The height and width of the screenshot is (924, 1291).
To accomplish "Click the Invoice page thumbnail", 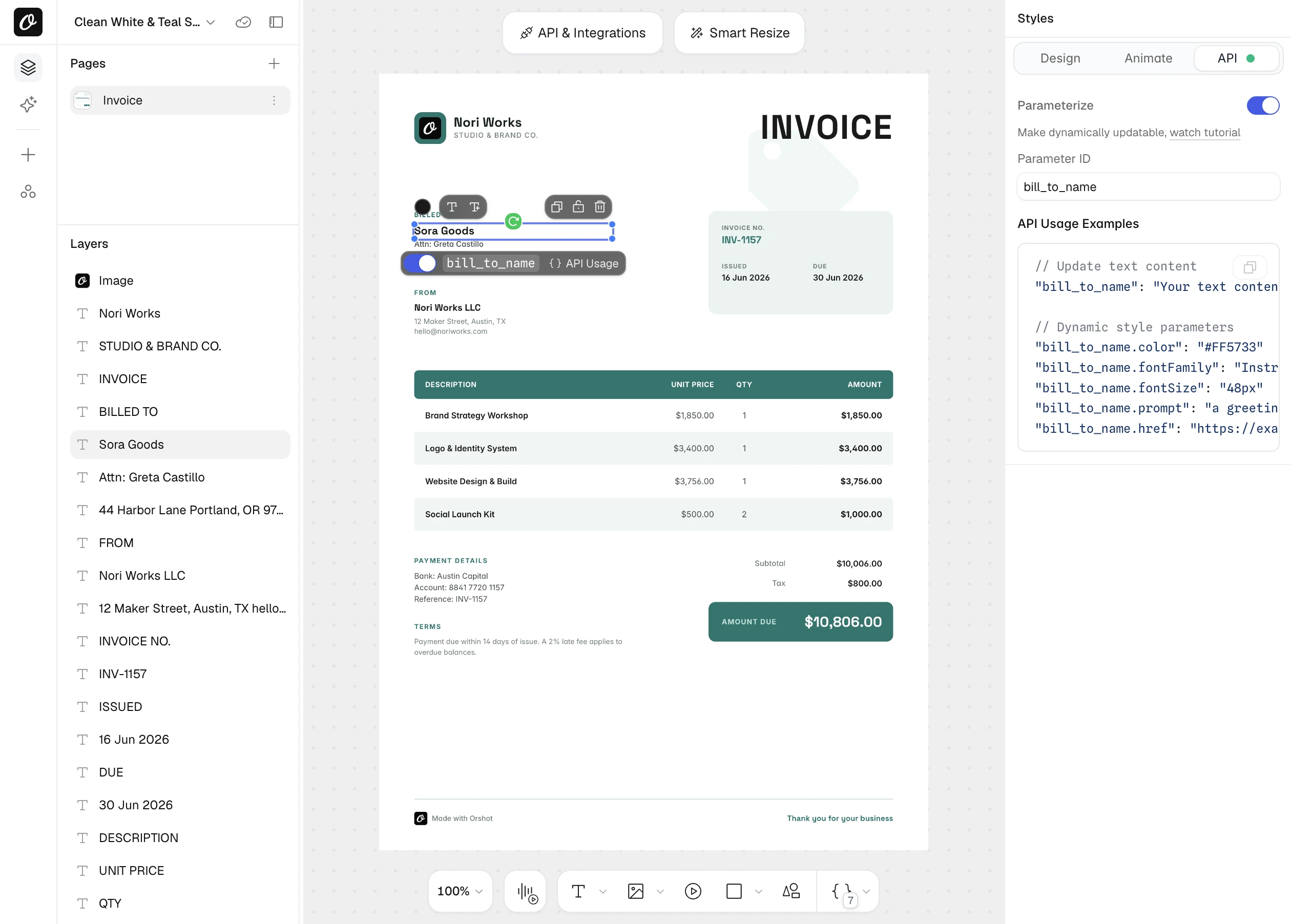I will [82, 100].
